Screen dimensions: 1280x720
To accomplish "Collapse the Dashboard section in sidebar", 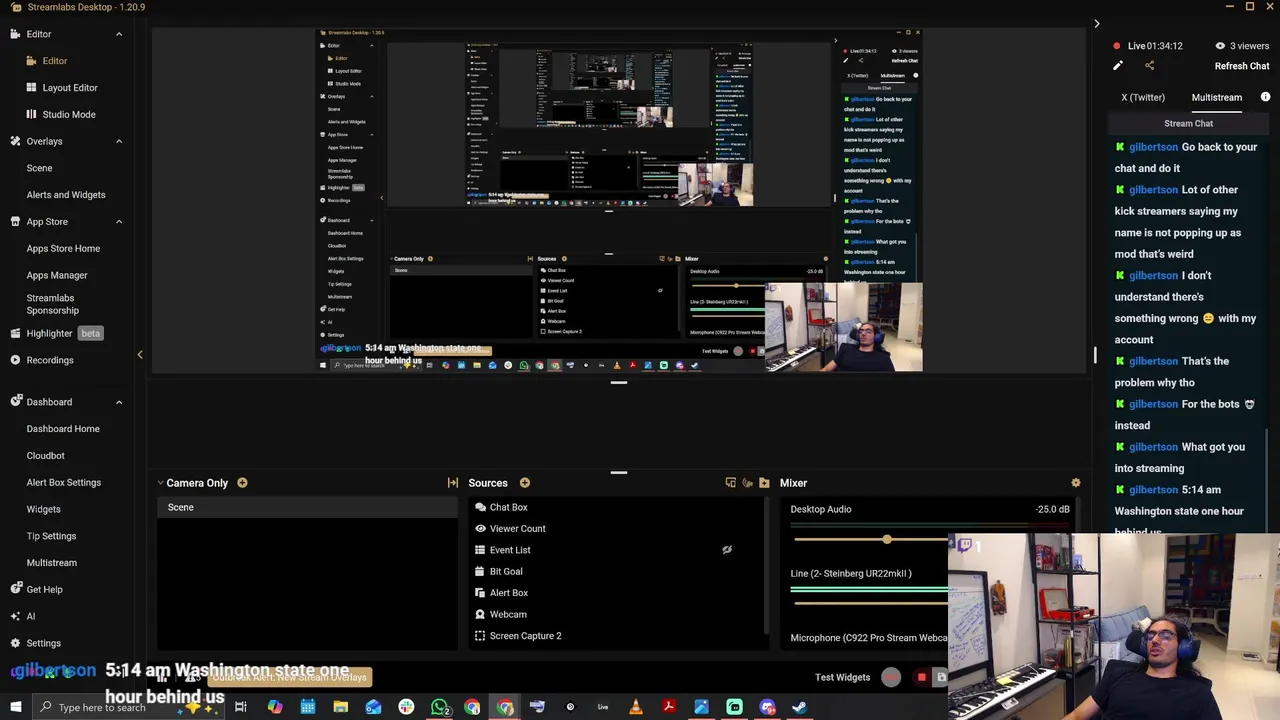I will point(118,402).
